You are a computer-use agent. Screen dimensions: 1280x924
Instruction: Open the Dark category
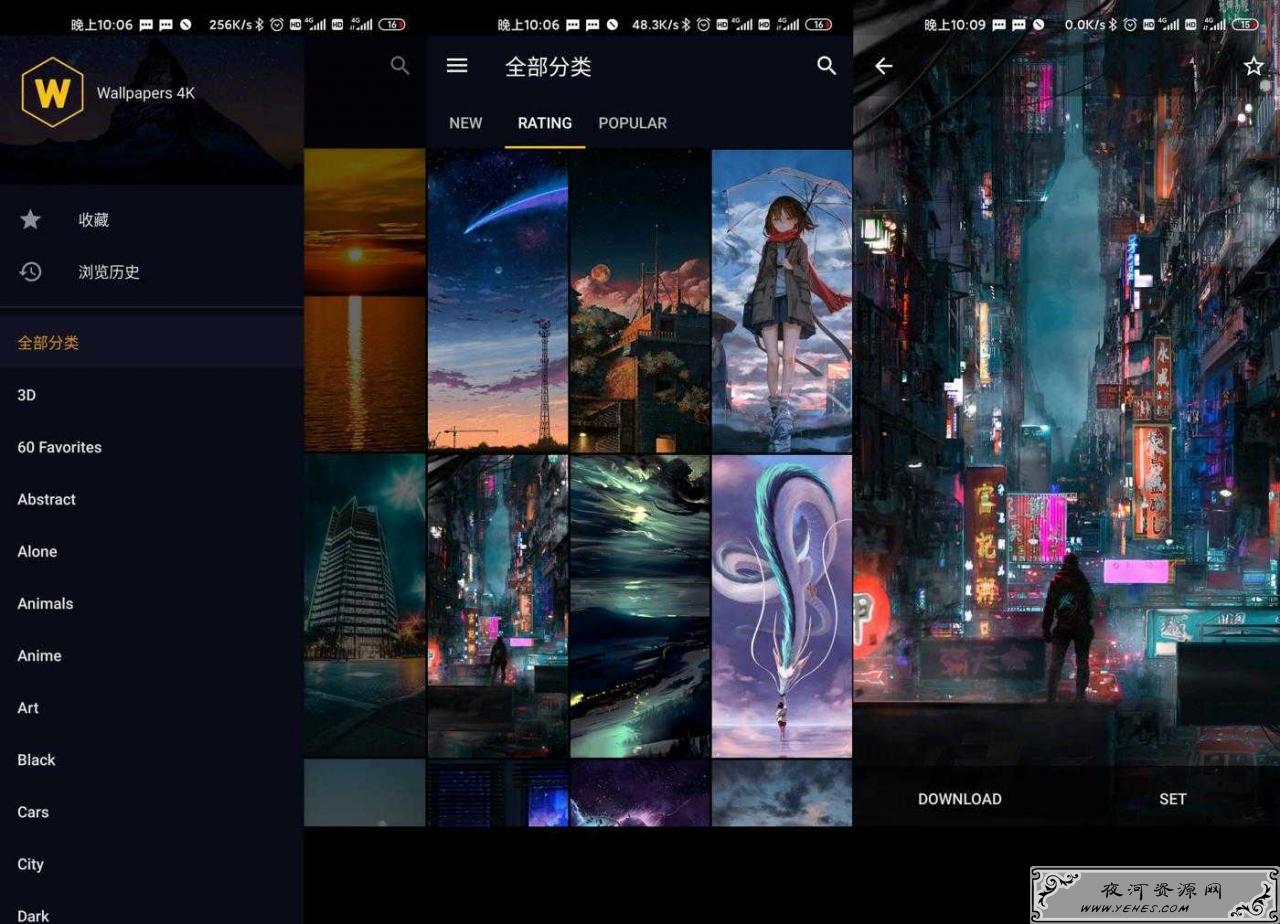click(x=152, y=910)
